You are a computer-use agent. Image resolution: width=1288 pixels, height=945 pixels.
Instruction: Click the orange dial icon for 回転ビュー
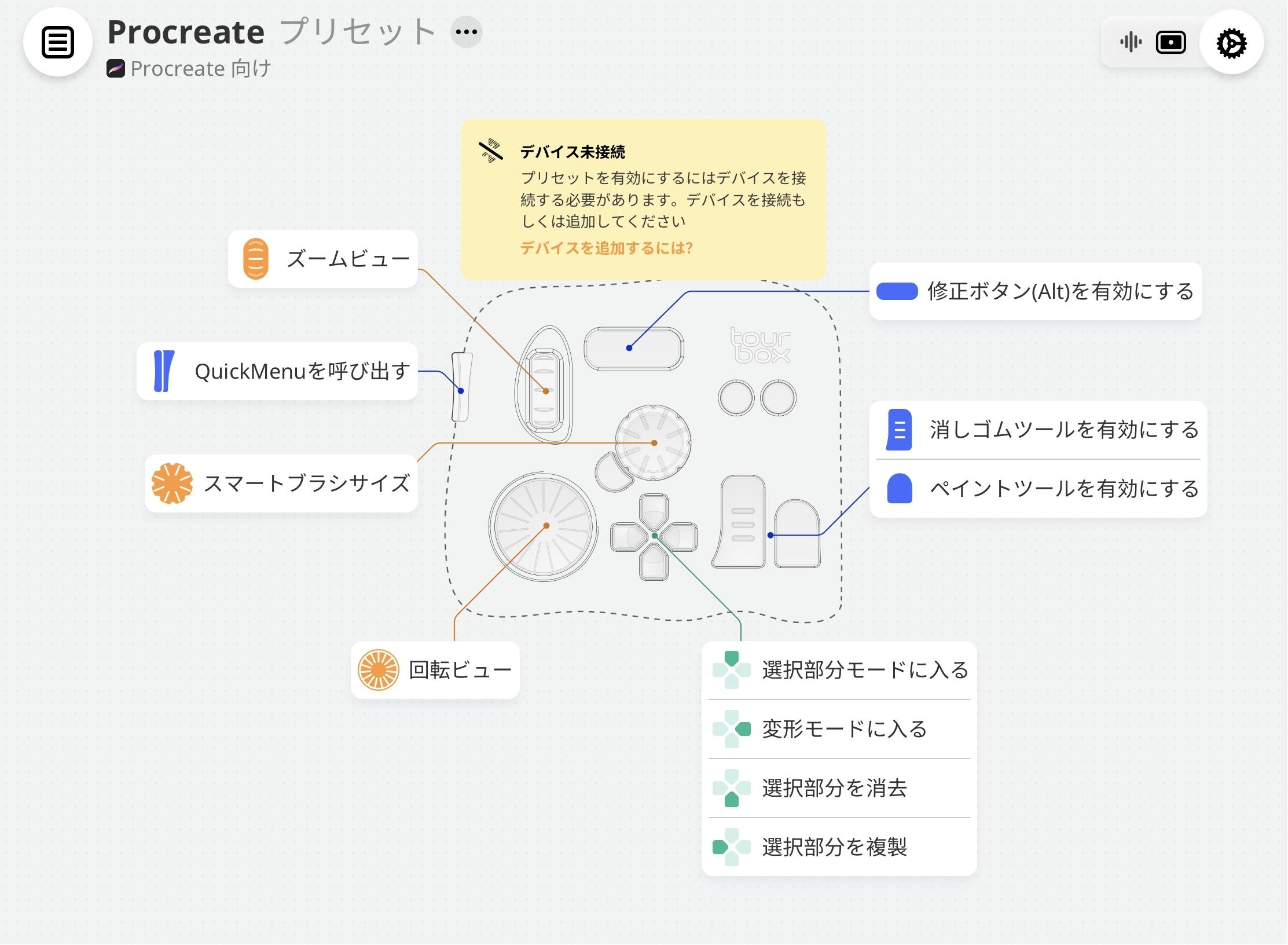pyautogui.click(x=378, y=670)
